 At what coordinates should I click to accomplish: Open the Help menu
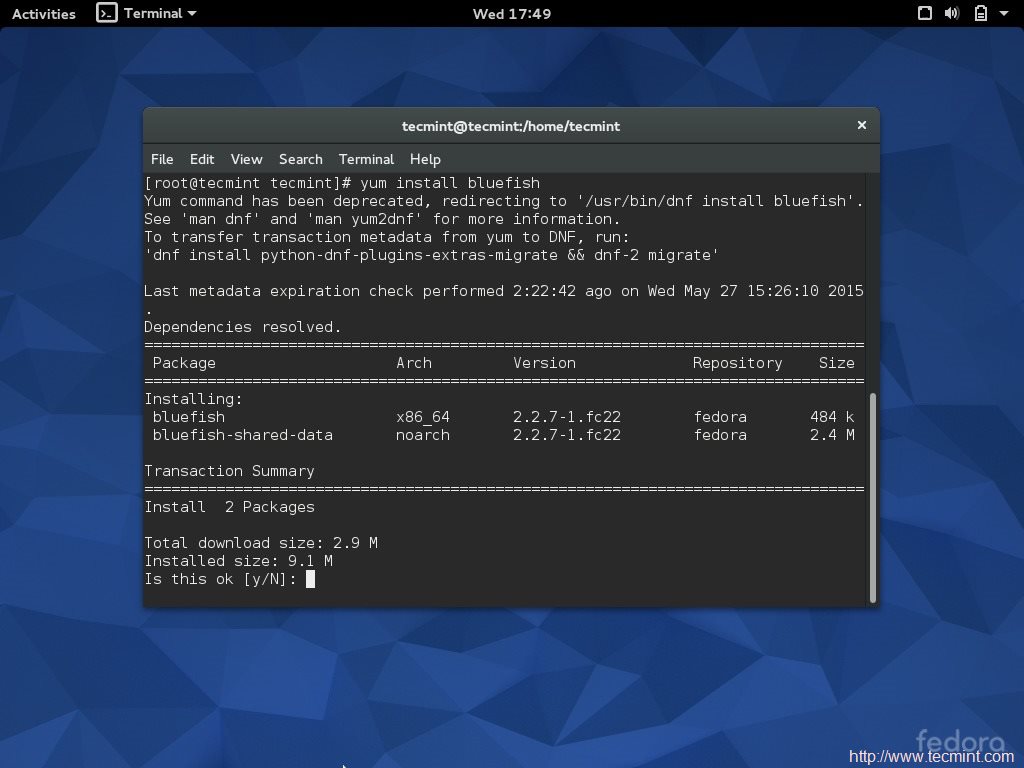click(425, 159)
